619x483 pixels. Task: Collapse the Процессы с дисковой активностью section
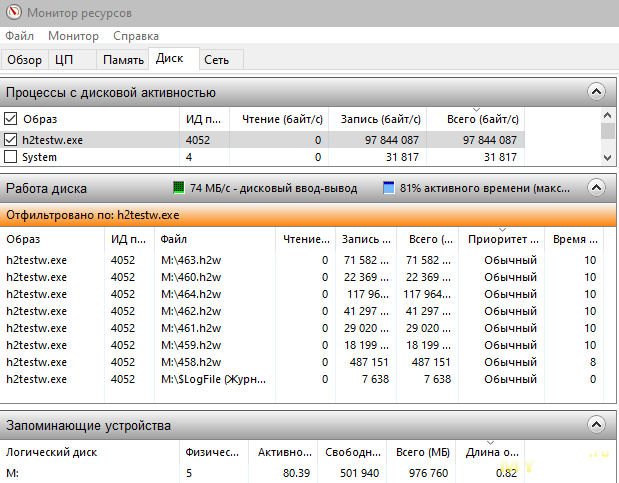click(596, 92)
